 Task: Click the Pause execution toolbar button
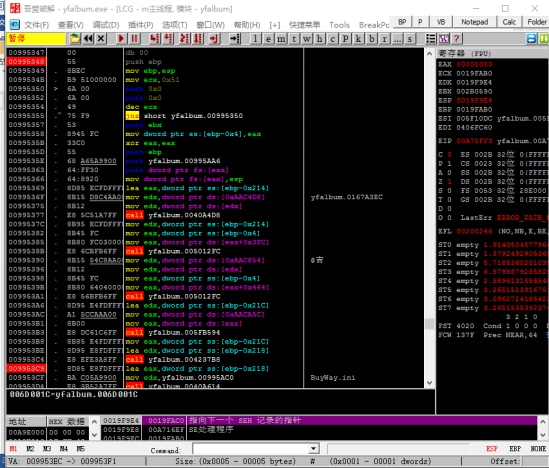[x=134, y=39]
